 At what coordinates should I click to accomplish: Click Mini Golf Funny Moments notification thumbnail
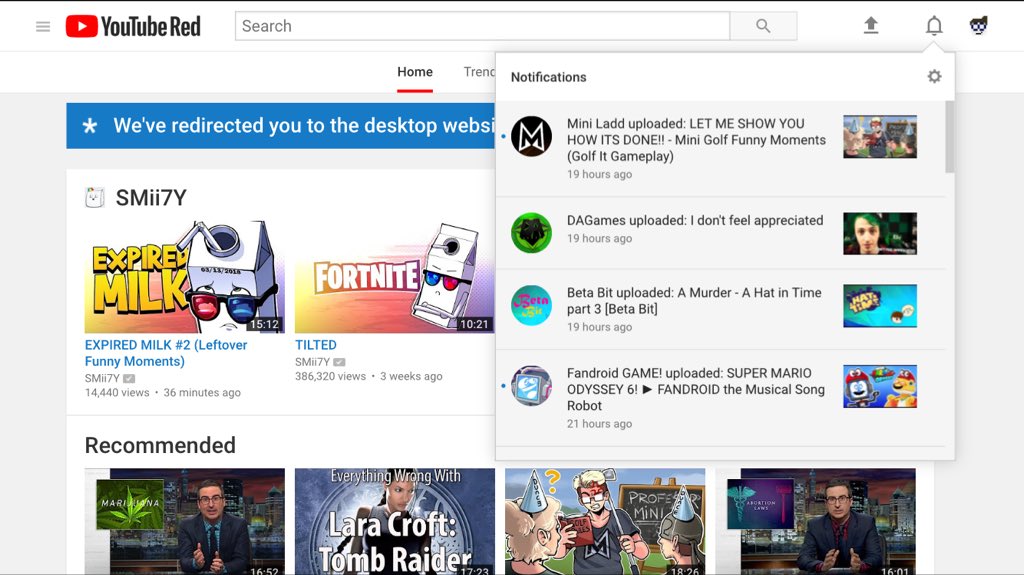tap(880, 137)
